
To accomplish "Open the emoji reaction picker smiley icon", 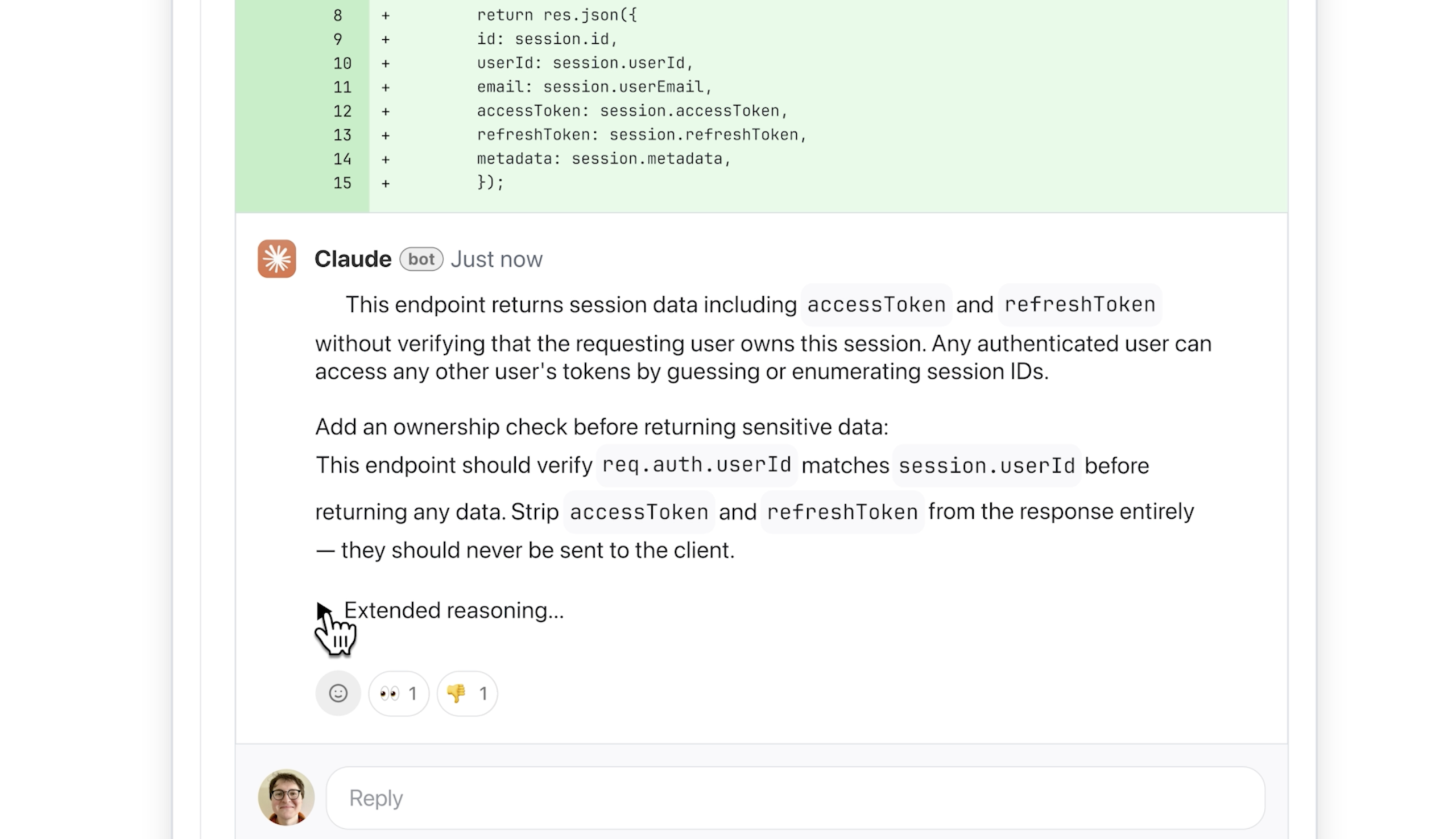I will click(338, 693).
